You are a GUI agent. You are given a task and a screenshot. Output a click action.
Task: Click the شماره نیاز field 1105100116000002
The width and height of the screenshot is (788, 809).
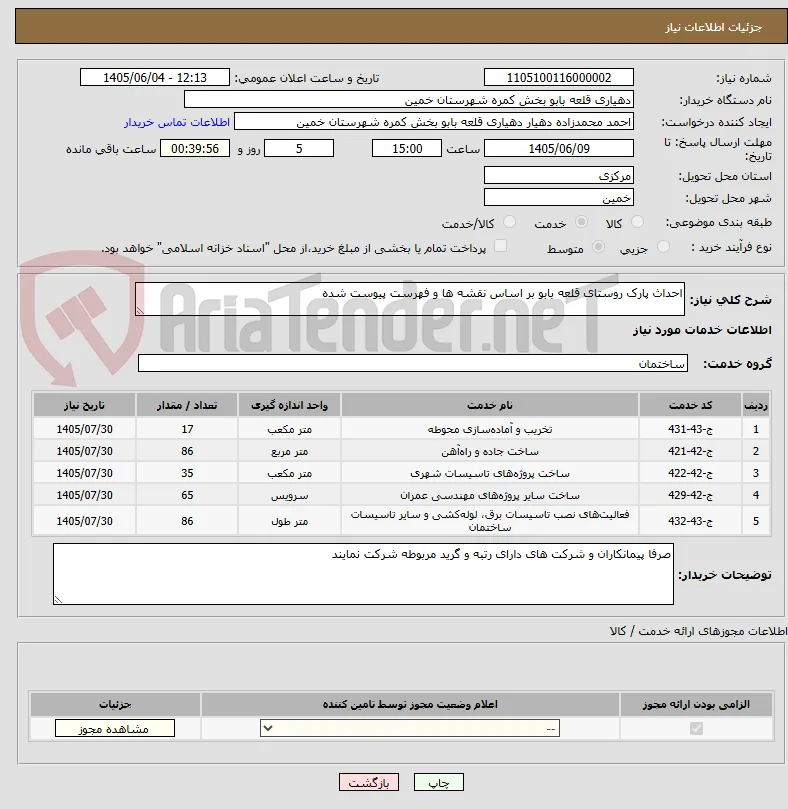pos(559,77)
